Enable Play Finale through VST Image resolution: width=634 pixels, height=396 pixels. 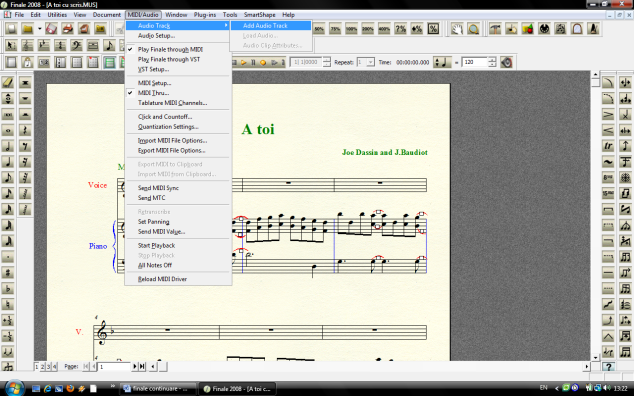click(178, 59)
